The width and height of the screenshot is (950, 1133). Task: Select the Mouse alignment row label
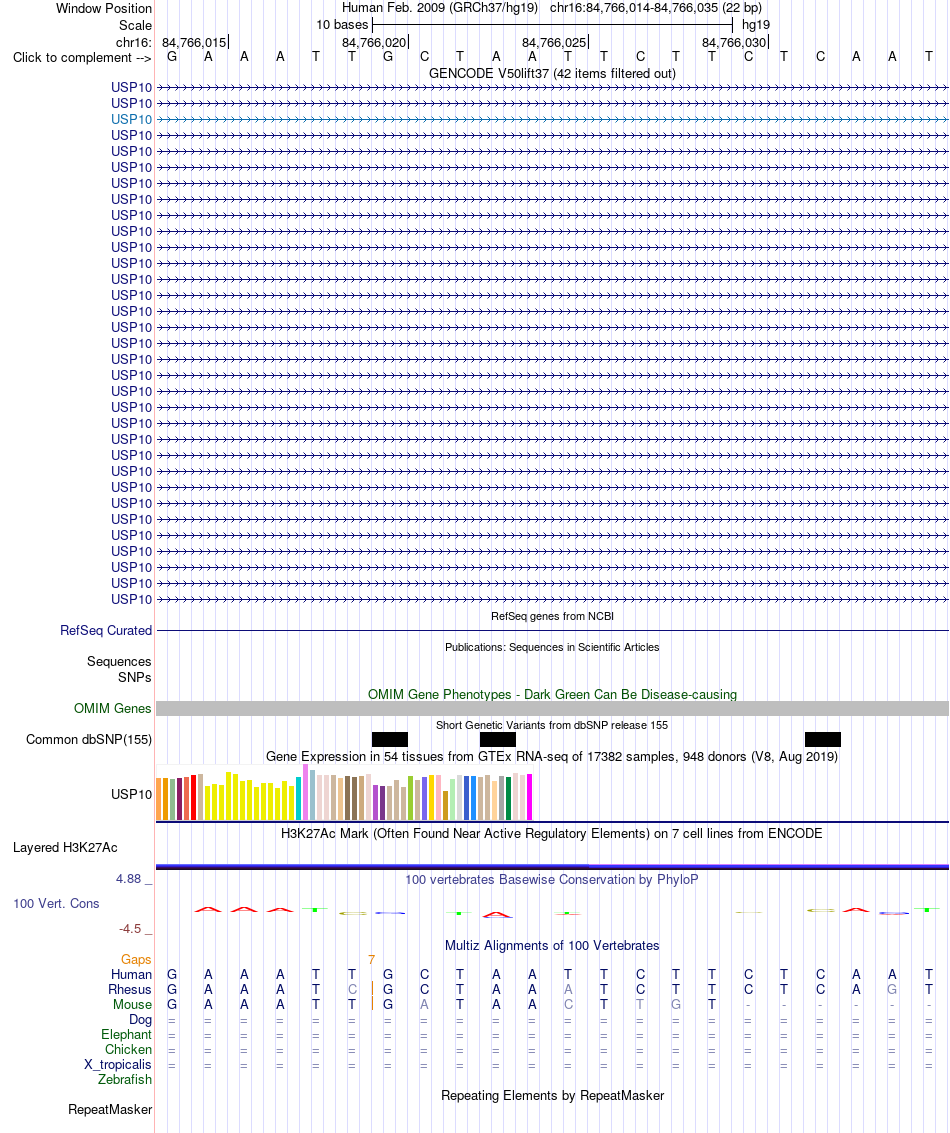(x=132, y=1004)
